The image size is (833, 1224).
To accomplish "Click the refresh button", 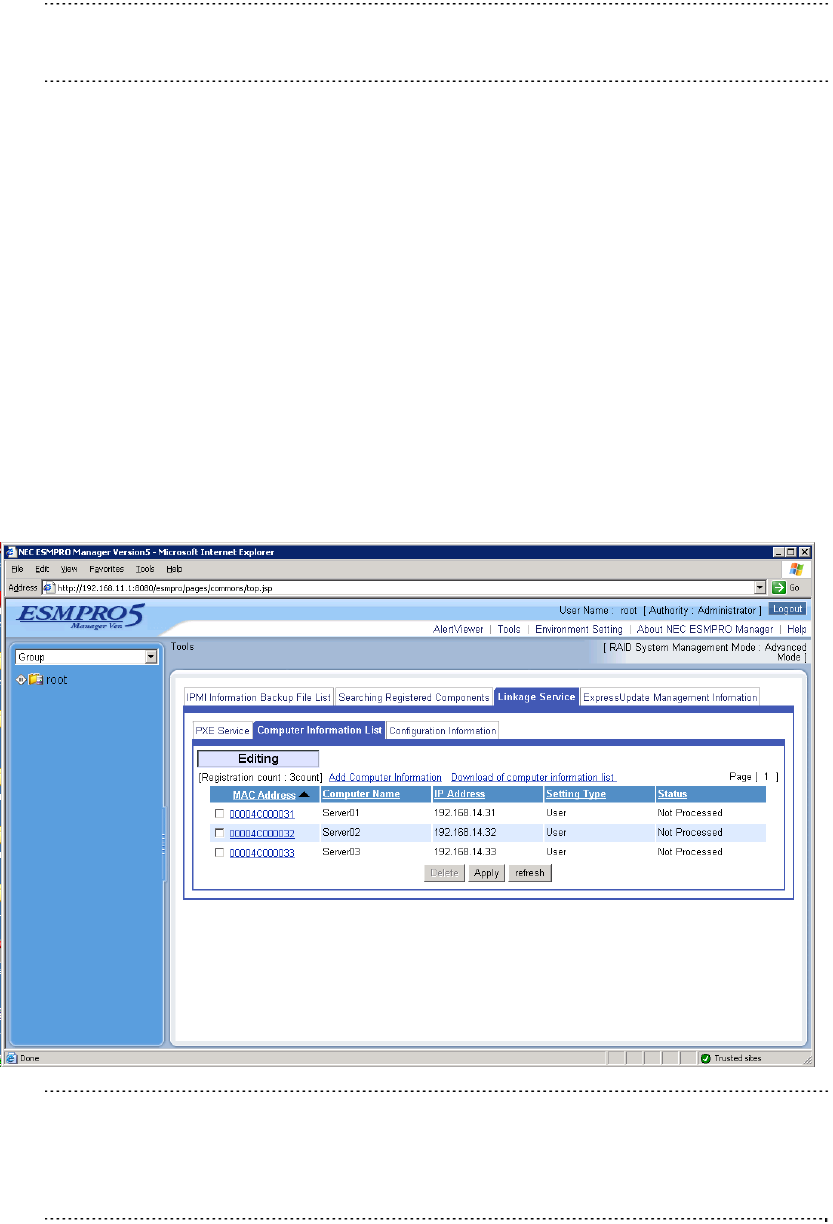I will pos(530,873).
